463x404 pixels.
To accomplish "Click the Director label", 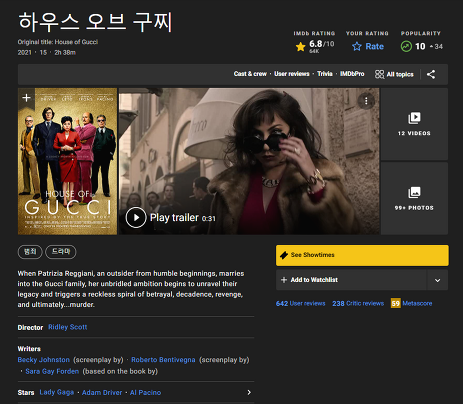I will click(x=30, y=328).
